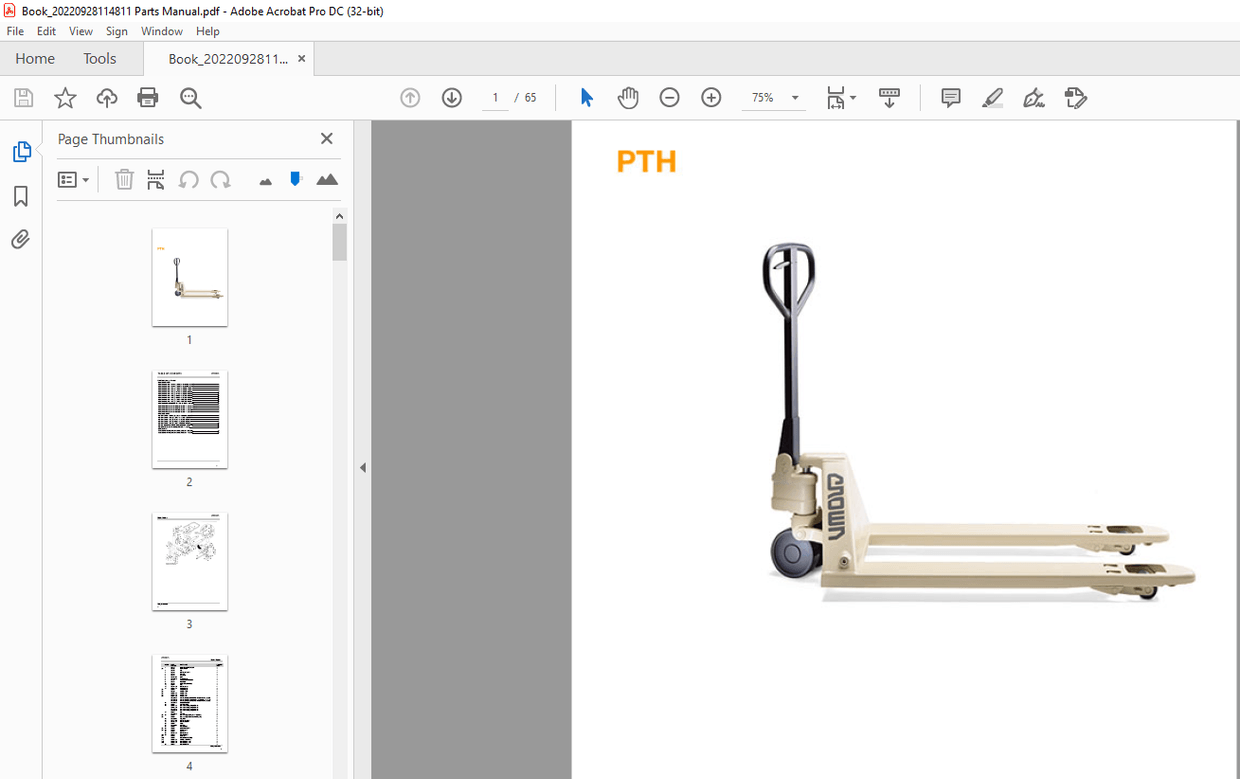Open the Bookmarks panel
The width and height of the screenshot is (1240, 779).
tap(20, 196)
